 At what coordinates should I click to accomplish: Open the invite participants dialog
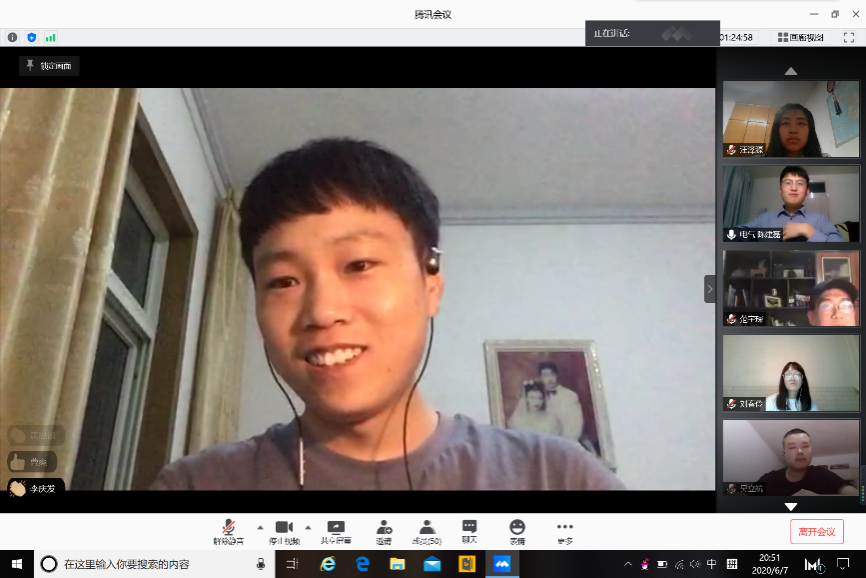384,532
